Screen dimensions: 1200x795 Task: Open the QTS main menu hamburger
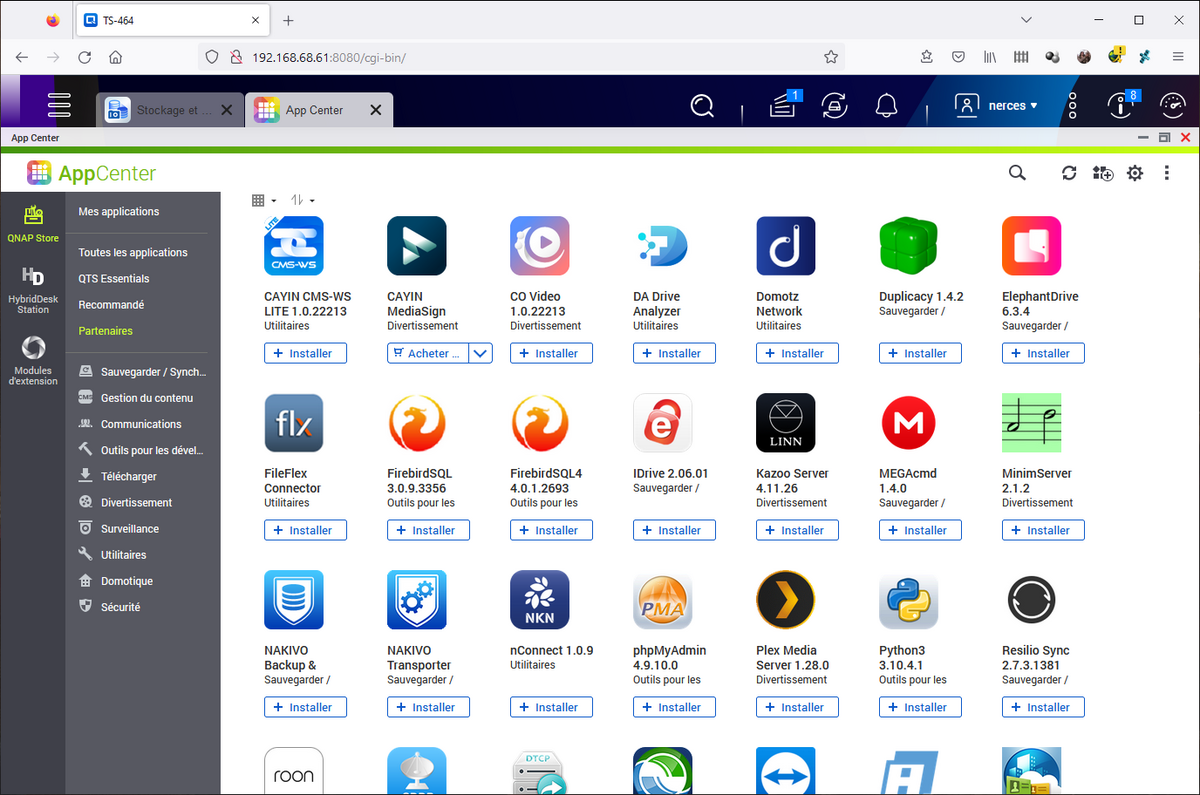click(59, 104)
